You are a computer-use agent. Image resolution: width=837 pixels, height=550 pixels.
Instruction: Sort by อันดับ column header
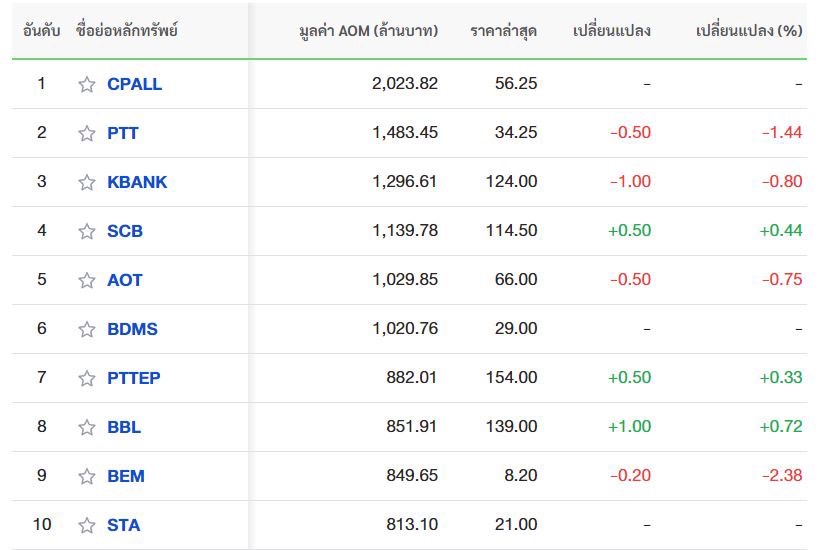point(42,31)
